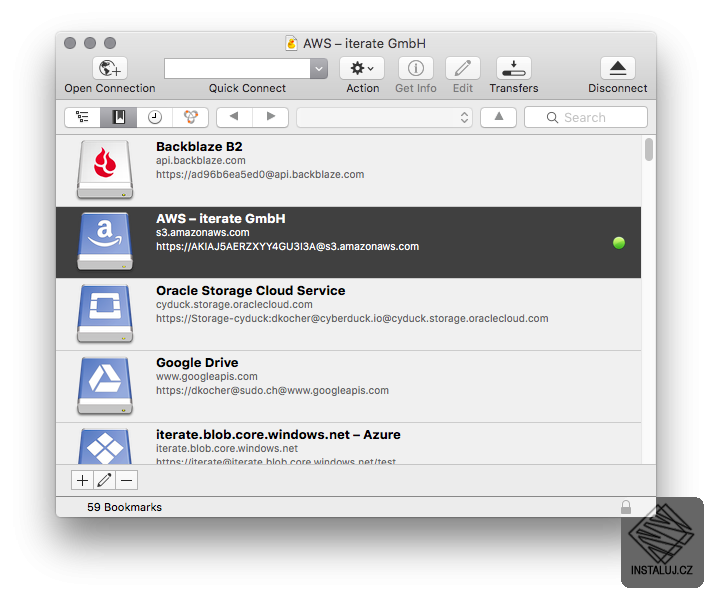Select the Backblaze B2 bookmark title
This screenshot has width=712, height=597.
(x=199, y=147)
